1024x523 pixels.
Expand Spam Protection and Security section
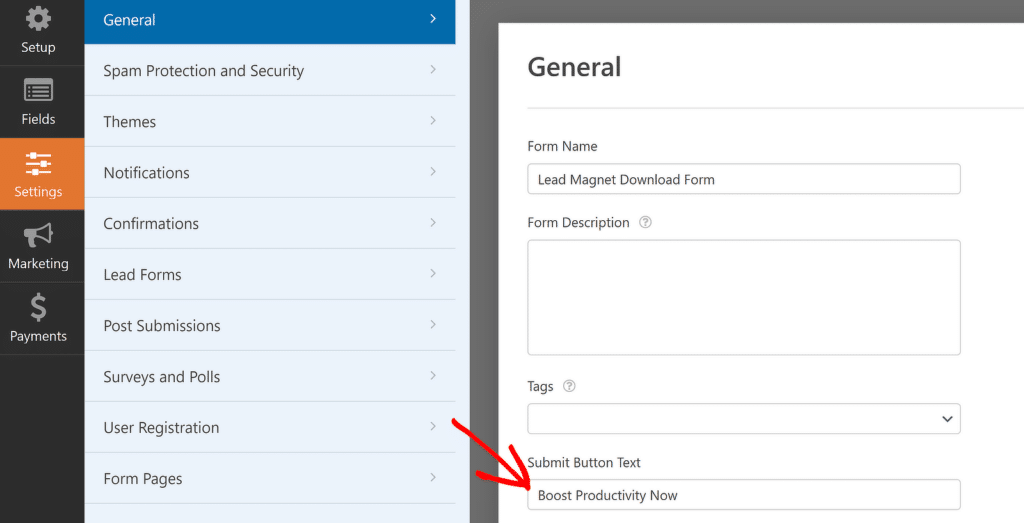(433, 70)
